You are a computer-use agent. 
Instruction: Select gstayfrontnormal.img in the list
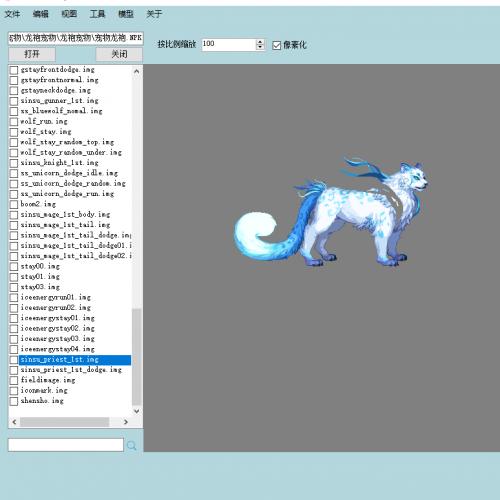click(60, 80)
